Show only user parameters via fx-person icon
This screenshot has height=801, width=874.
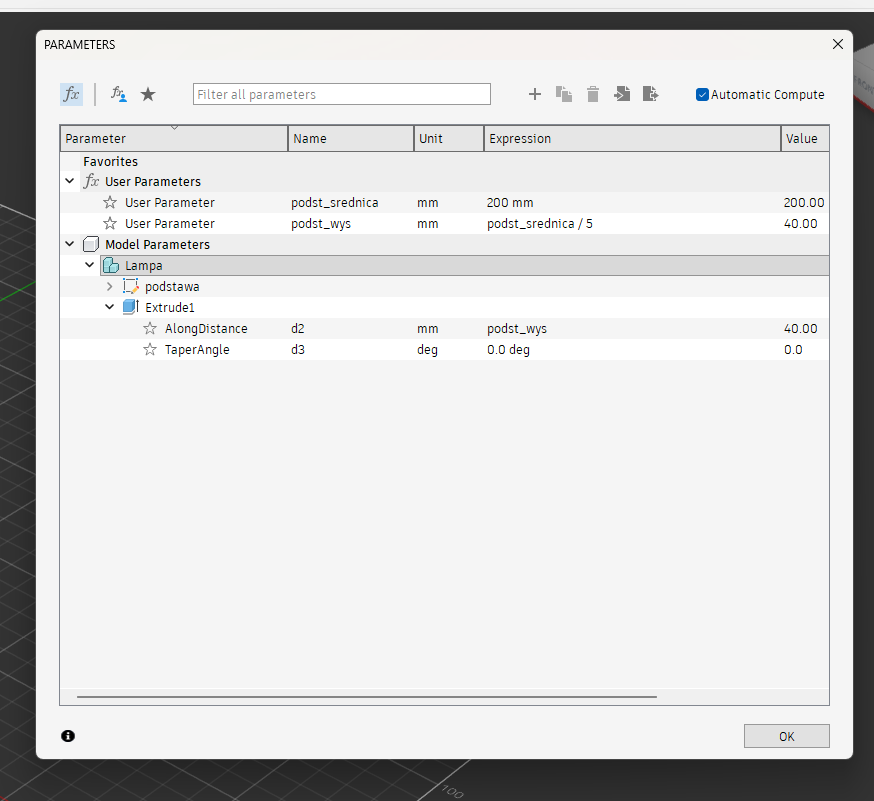tap(118, 94)
